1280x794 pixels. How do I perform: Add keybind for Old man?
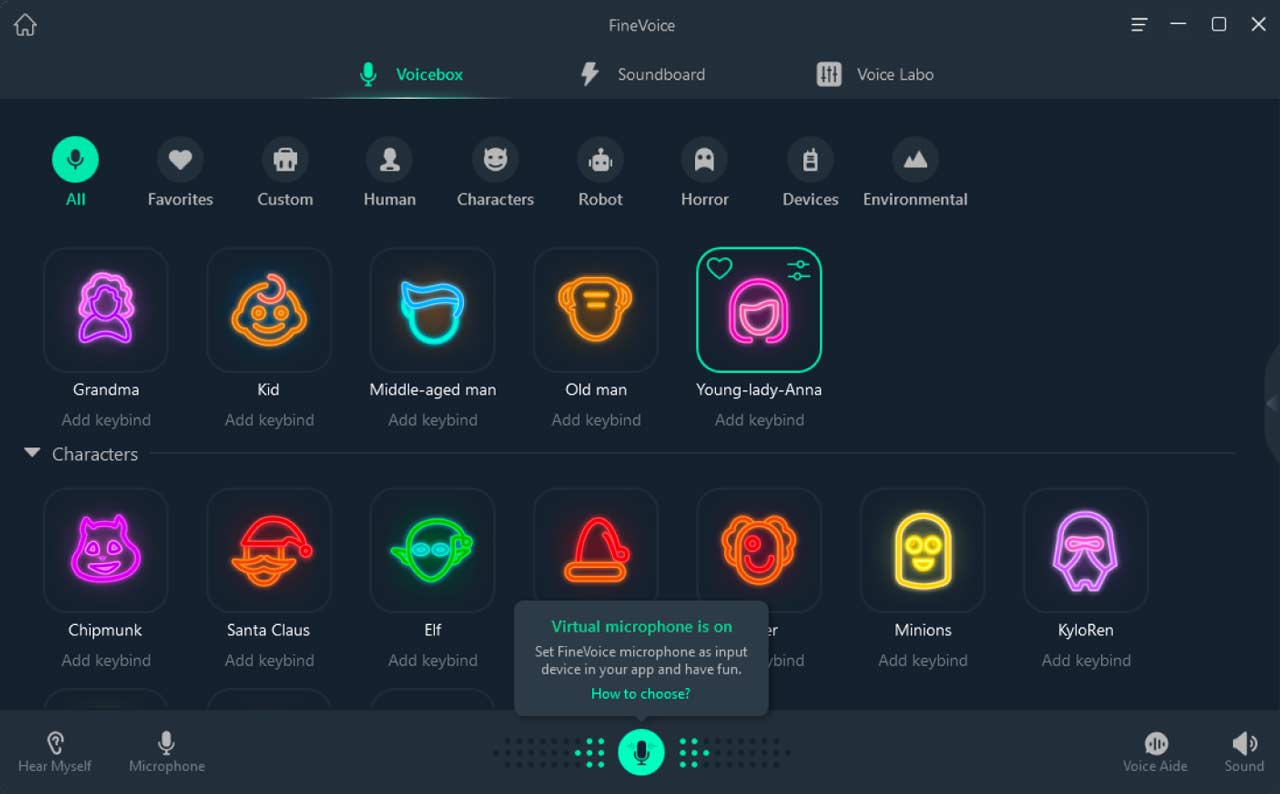(596, 420)
